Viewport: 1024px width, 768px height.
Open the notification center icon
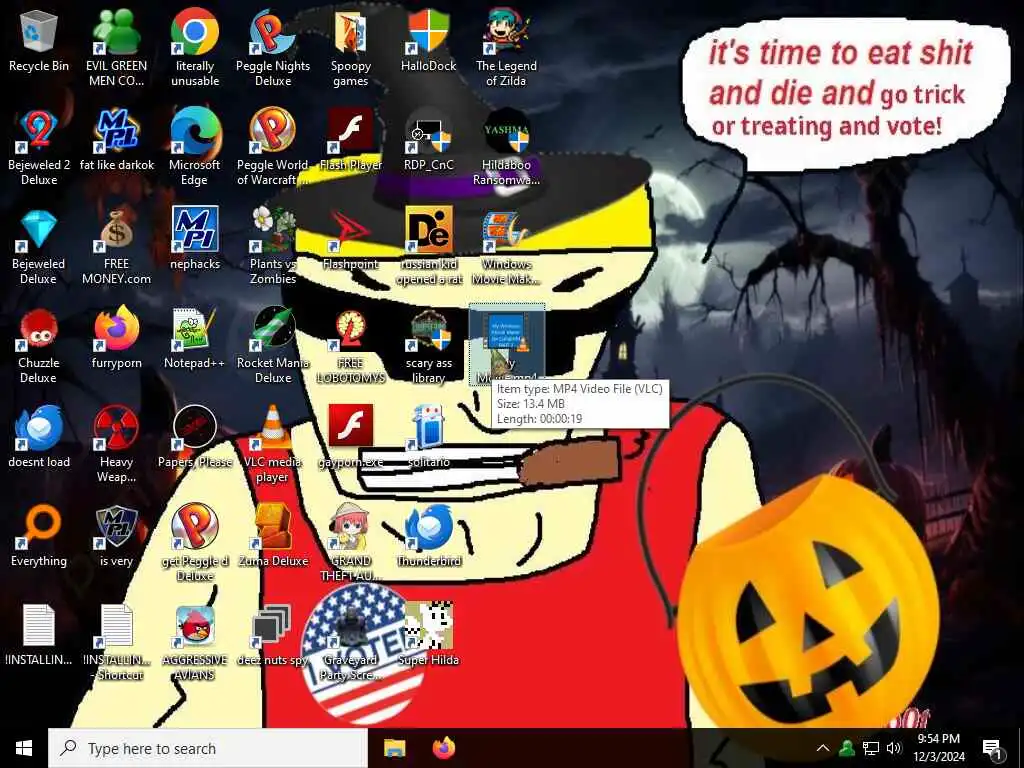coord(993,749)
